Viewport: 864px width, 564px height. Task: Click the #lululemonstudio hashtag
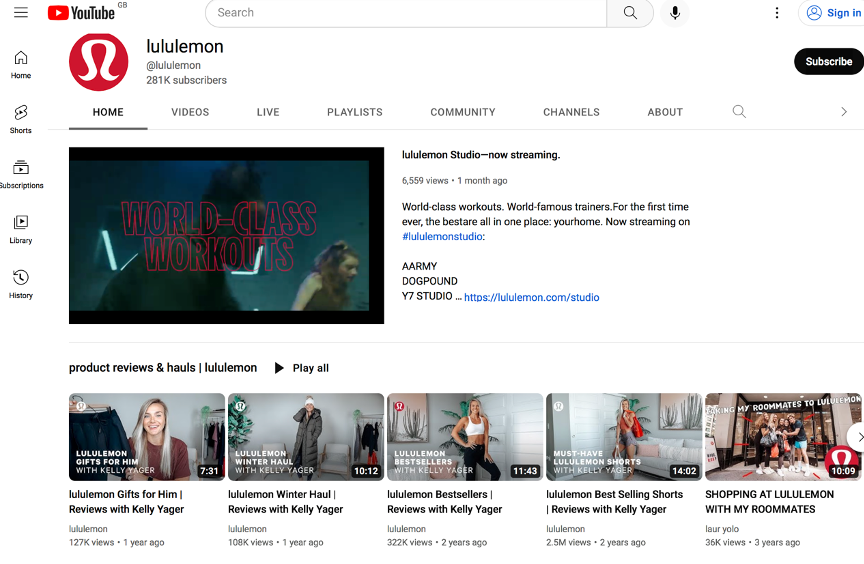[442, 236]
